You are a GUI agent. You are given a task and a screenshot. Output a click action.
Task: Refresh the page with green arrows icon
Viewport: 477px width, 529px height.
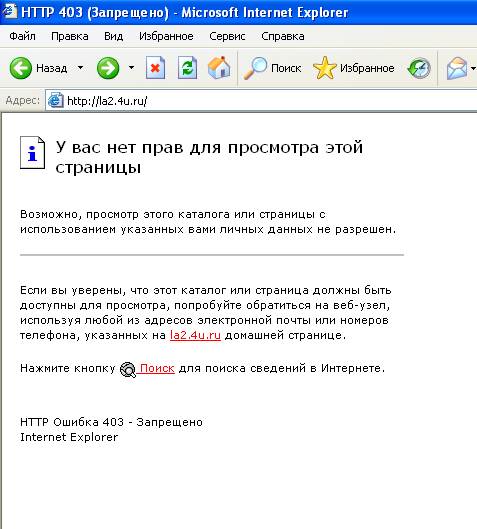187,68
